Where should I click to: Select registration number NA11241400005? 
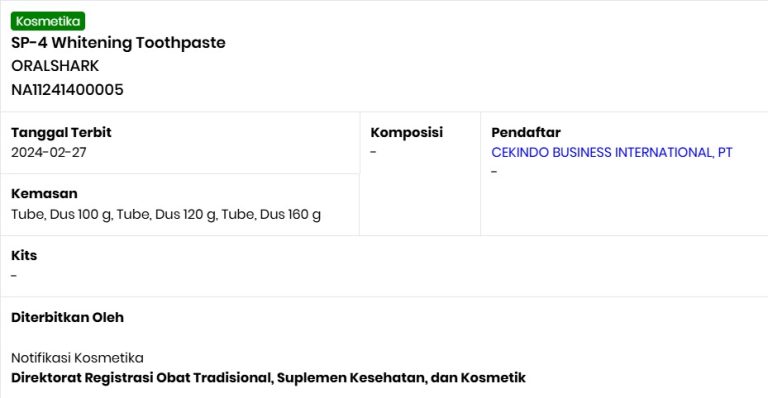click(x=67, y=90)
